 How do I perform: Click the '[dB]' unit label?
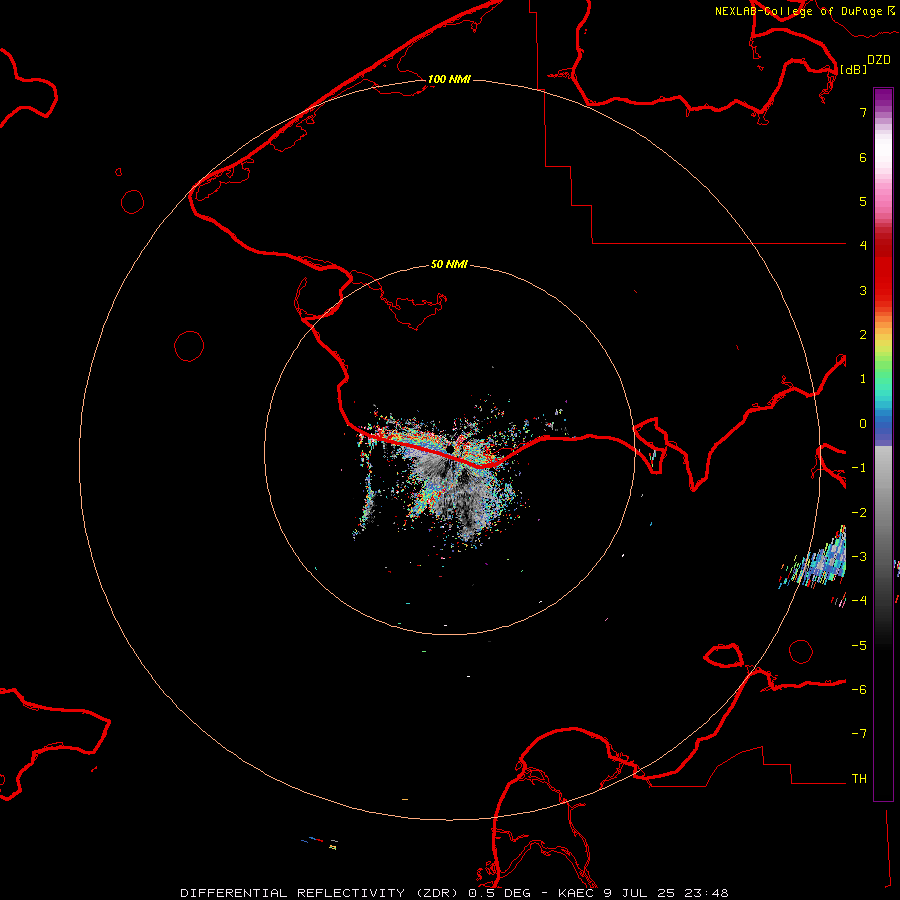854,69
